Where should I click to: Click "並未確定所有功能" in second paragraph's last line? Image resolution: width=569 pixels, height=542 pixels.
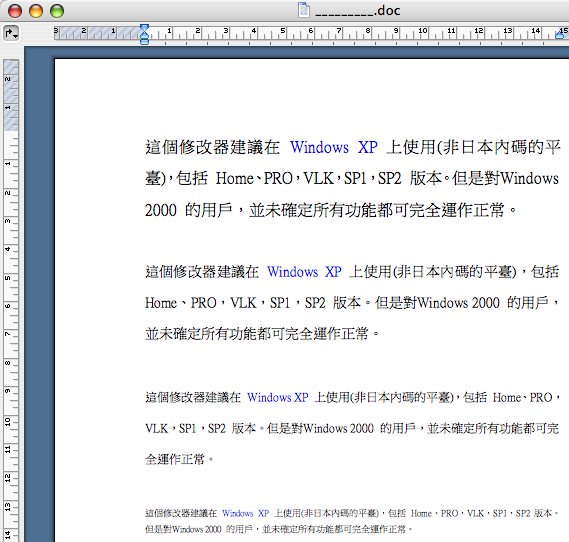[201, 334]
